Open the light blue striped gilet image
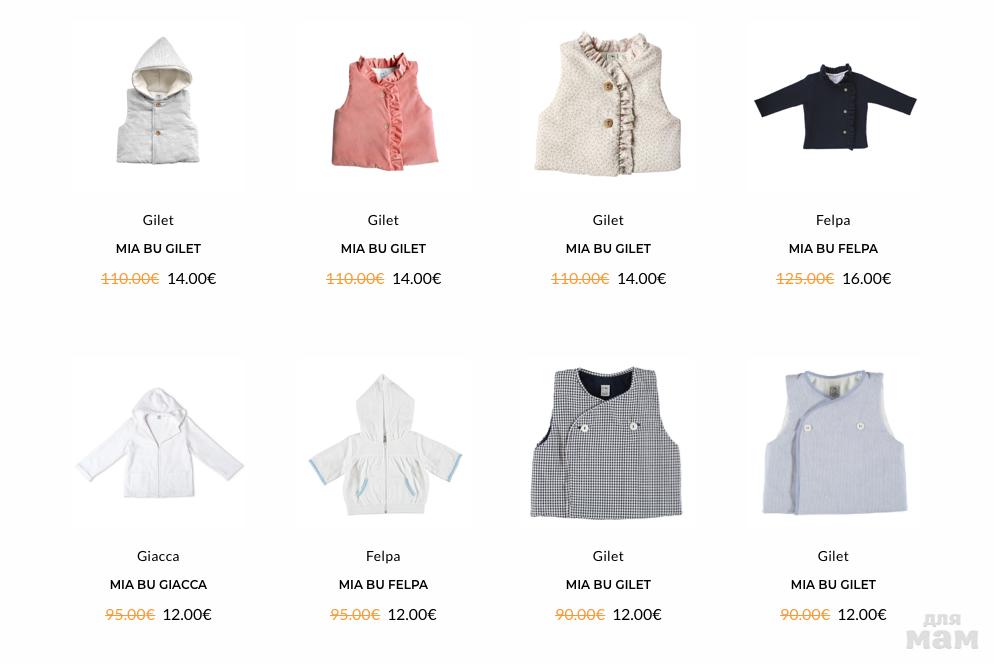The image size is (994, 664). tap(834, 442)
